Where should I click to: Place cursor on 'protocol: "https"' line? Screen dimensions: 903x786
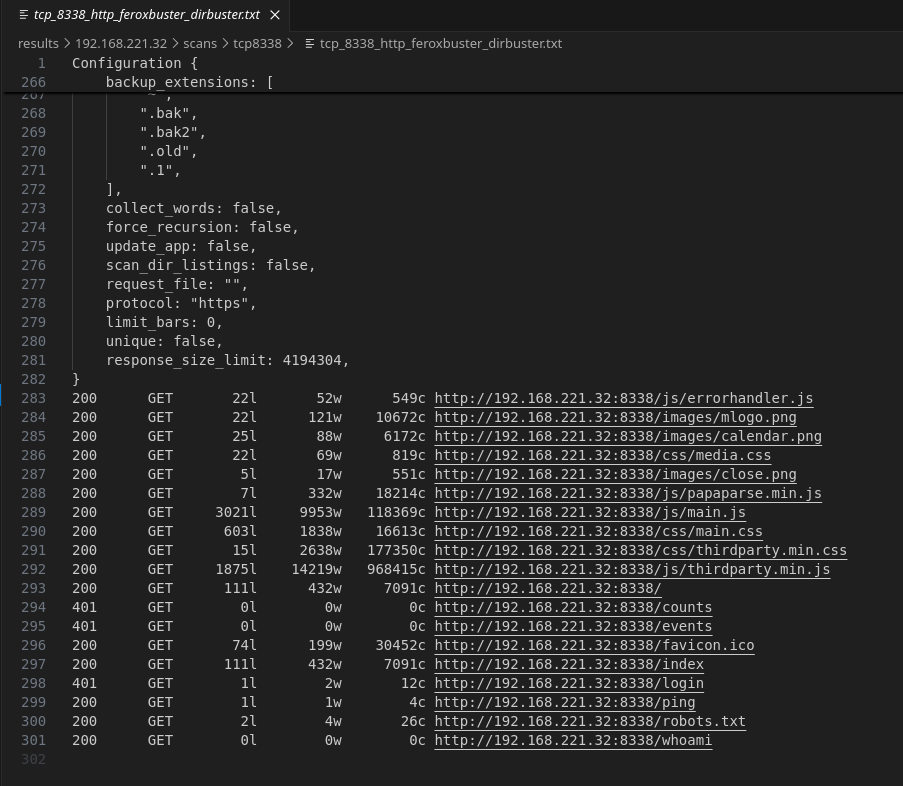point(181,303)
